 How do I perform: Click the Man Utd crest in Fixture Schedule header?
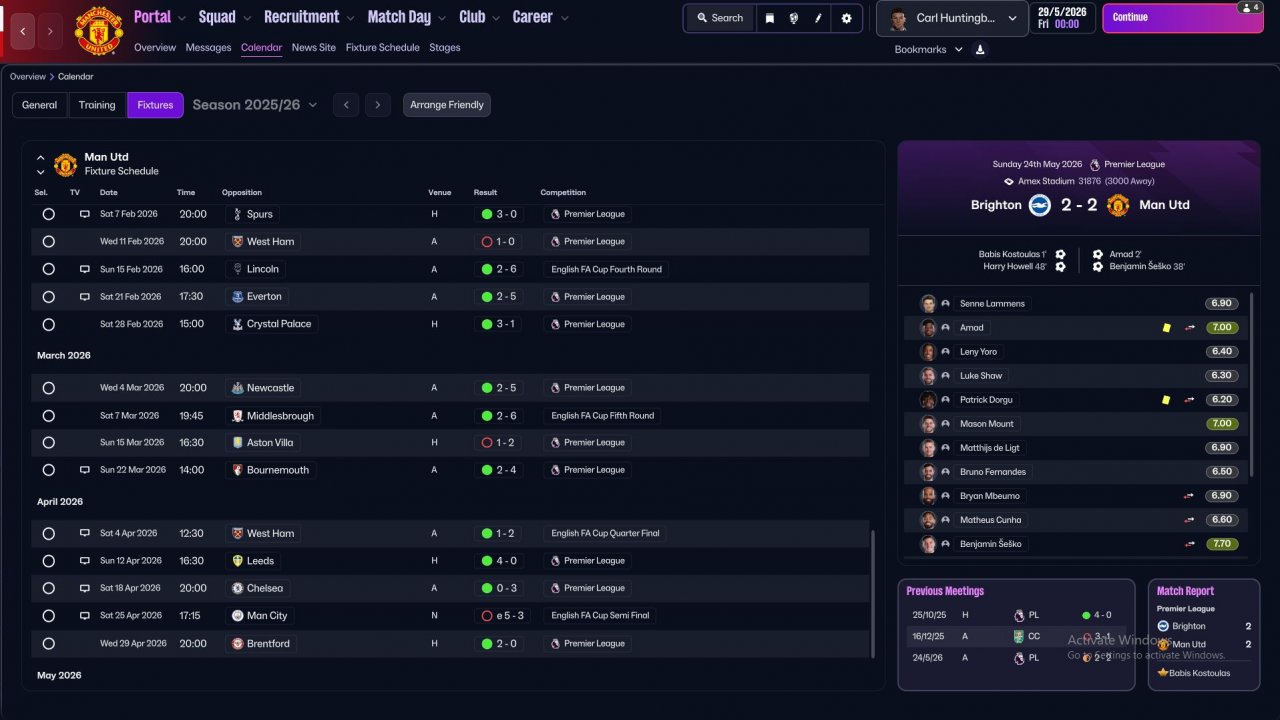(x=65, y=164)
